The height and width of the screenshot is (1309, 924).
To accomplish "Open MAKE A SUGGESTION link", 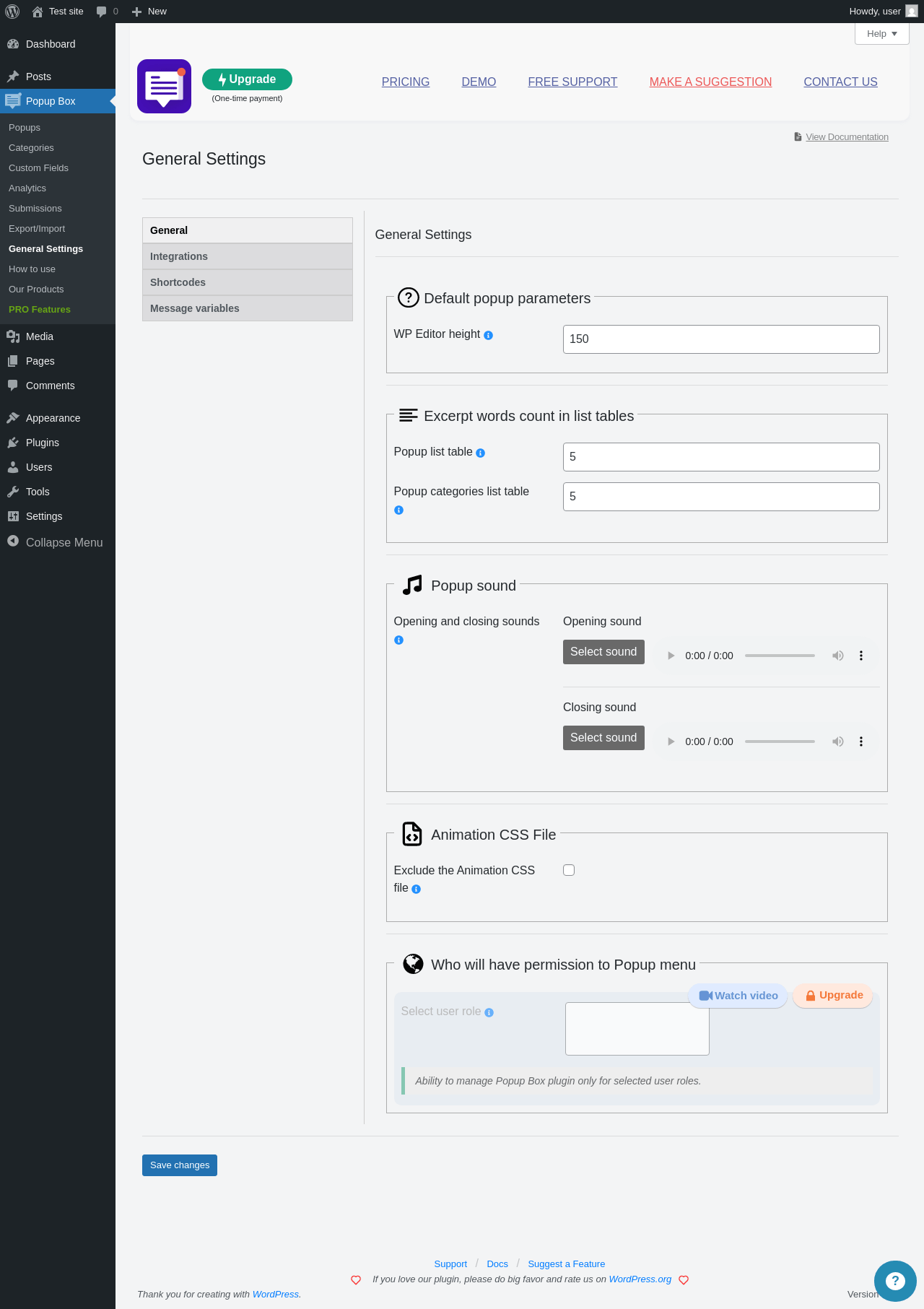I will point(710,82).
